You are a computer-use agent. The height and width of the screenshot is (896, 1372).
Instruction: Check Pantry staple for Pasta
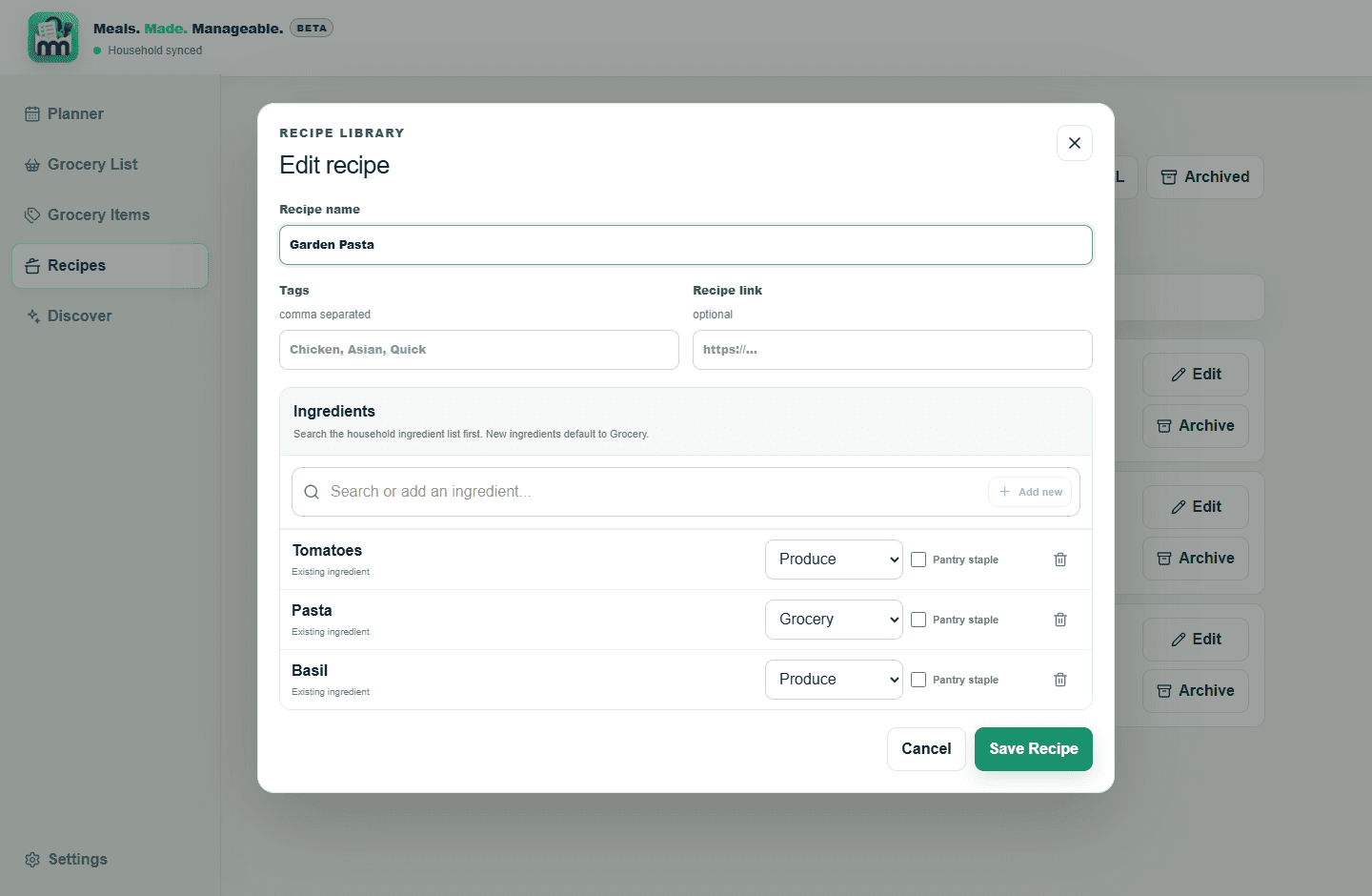tap(918, 620)
